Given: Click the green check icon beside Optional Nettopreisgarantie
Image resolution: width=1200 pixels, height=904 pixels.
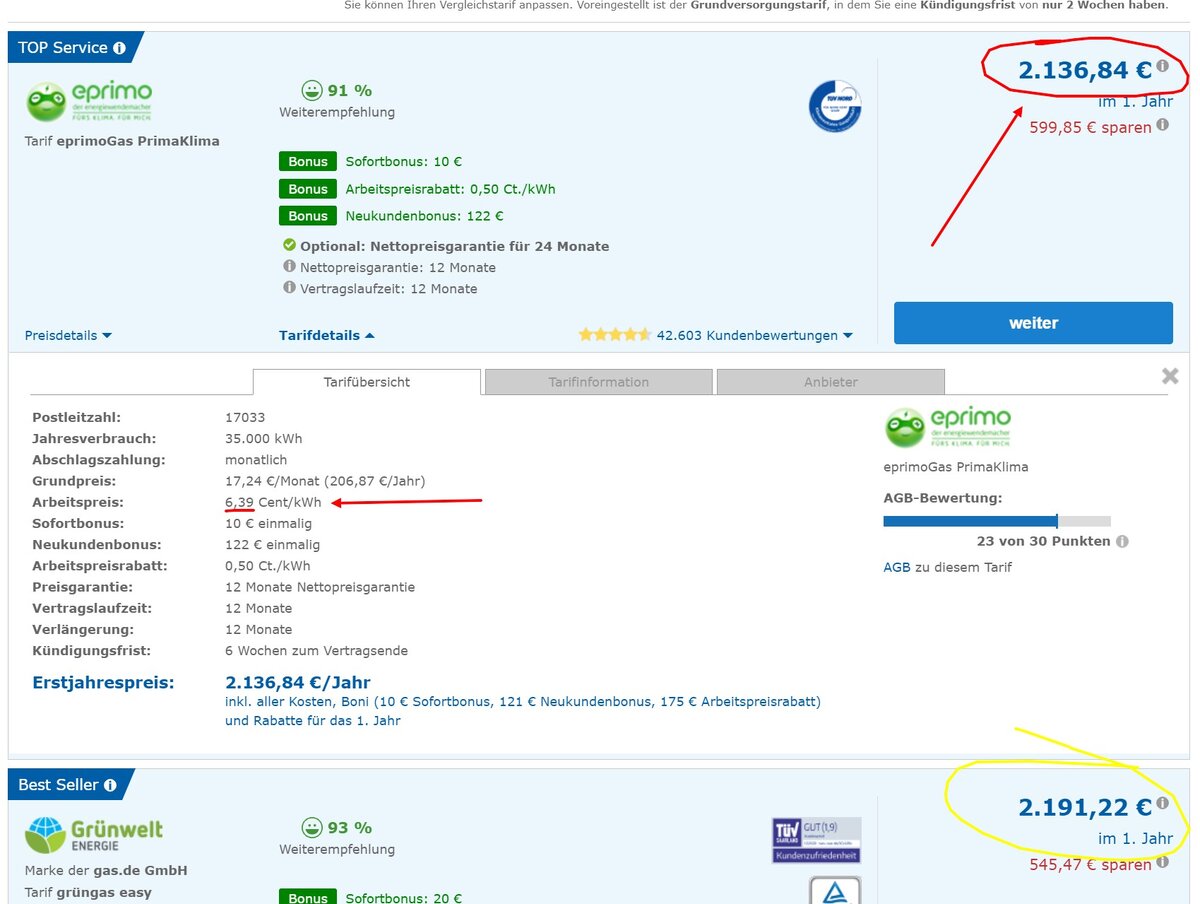Looking at the screenshot, I should 290,245.
